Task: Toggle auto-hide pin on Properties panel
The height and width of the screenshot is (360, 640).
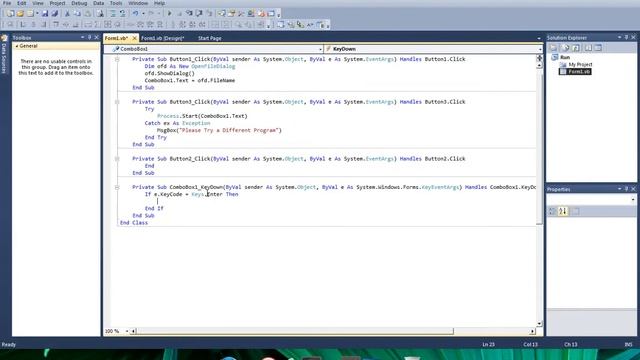Action: 627,189
